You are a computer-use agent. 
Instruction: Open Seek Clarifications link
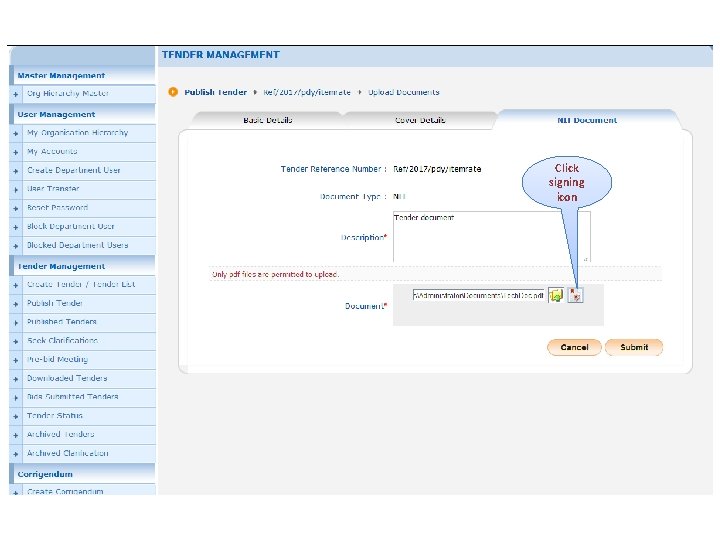click(x=62, y=341)
